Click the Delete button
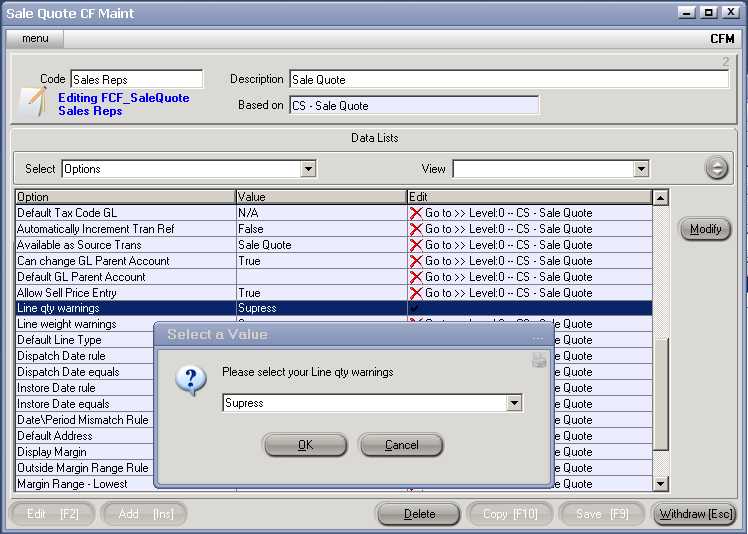 click(x=419, y=514)
